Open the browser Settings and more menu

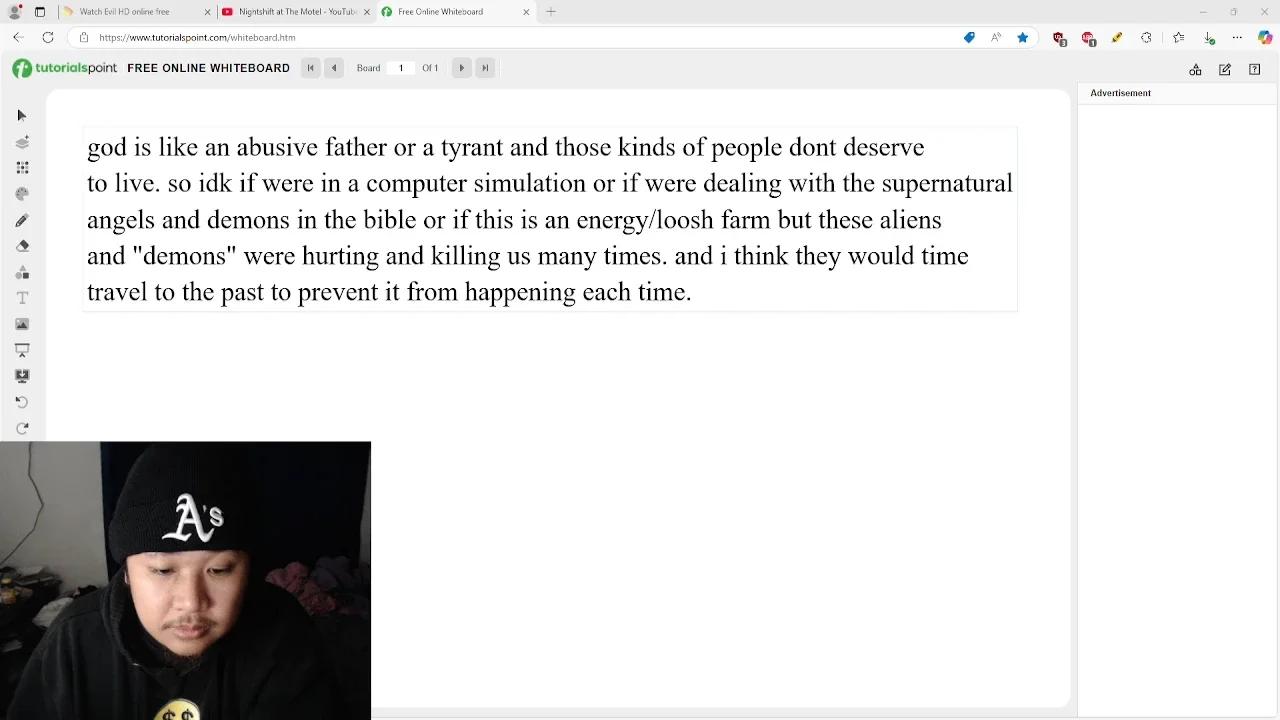pyautogui.click(x=1237, y=38)
